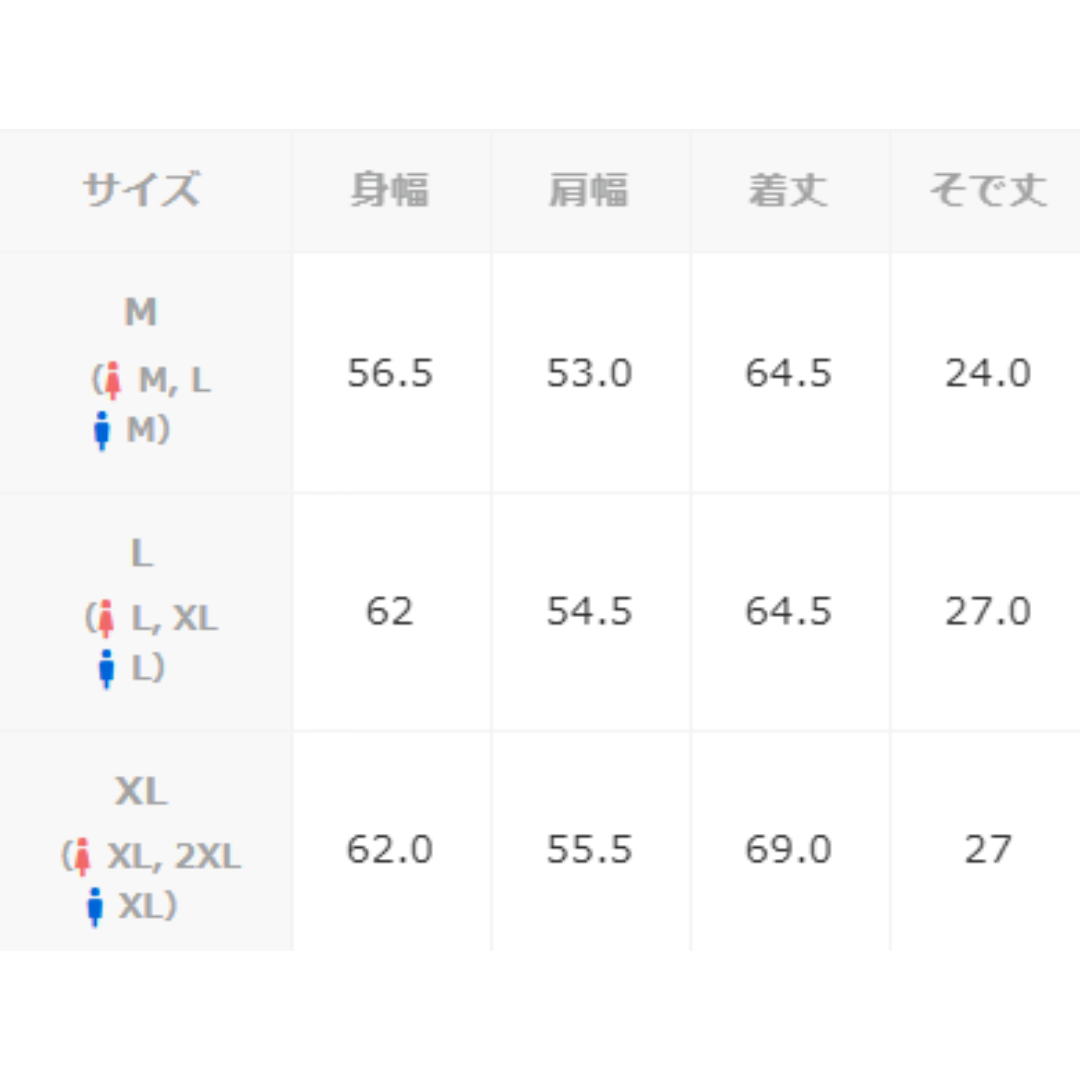Click the blue male icon in M row
This screenshot has width=1080, height=1080.
click(x=102, y=430)
